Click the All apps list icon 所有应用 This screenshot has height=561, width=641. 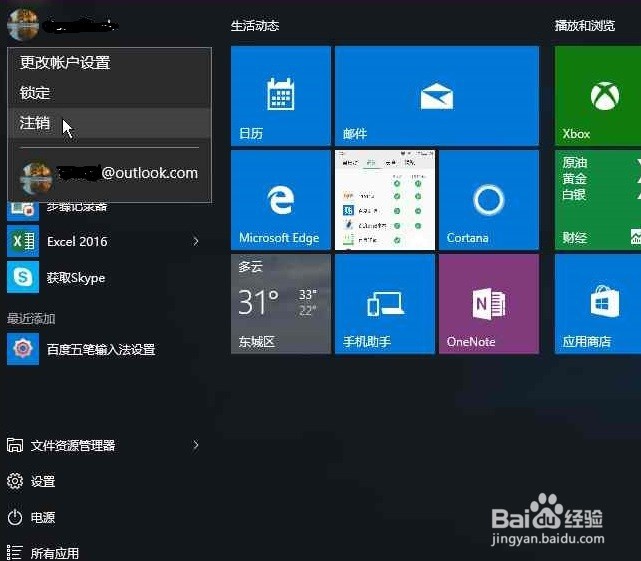(14, 552)
